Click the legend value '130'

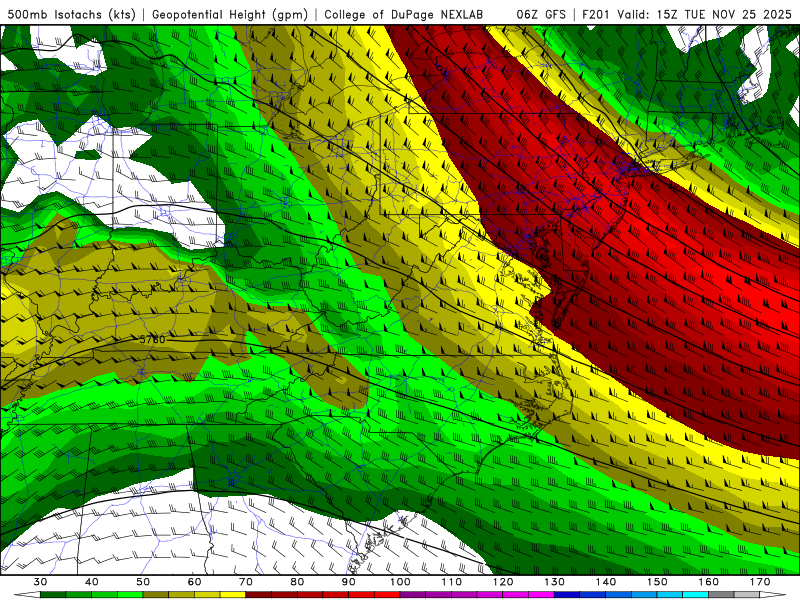tap(555, 582)
